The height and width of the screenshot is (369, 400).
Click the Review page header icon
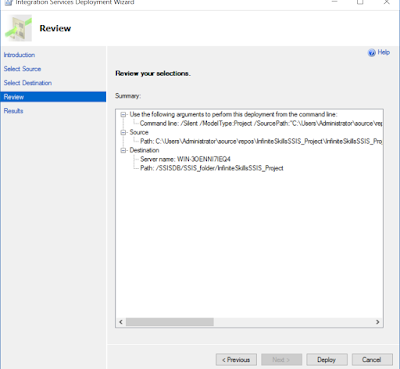(x=19, y=28)
